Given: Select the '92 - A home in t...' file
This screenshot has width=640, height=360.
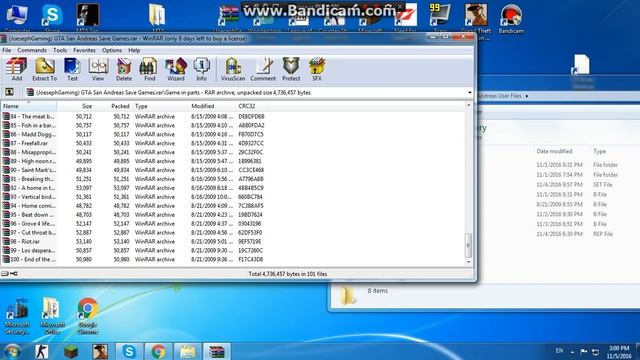Looking at the screenshot, I should tap(29, 188).
